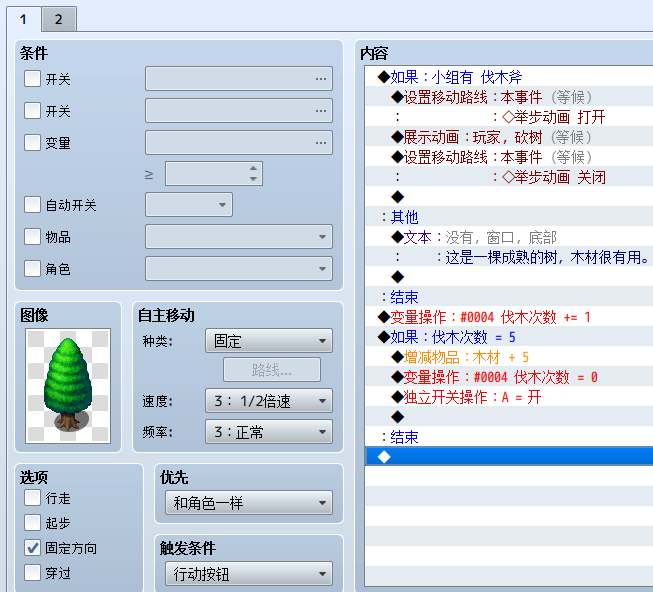Select the 这是一棵成熟的树 text line
The height and width of the screenshot is (592, 653).
click(509, 257)
